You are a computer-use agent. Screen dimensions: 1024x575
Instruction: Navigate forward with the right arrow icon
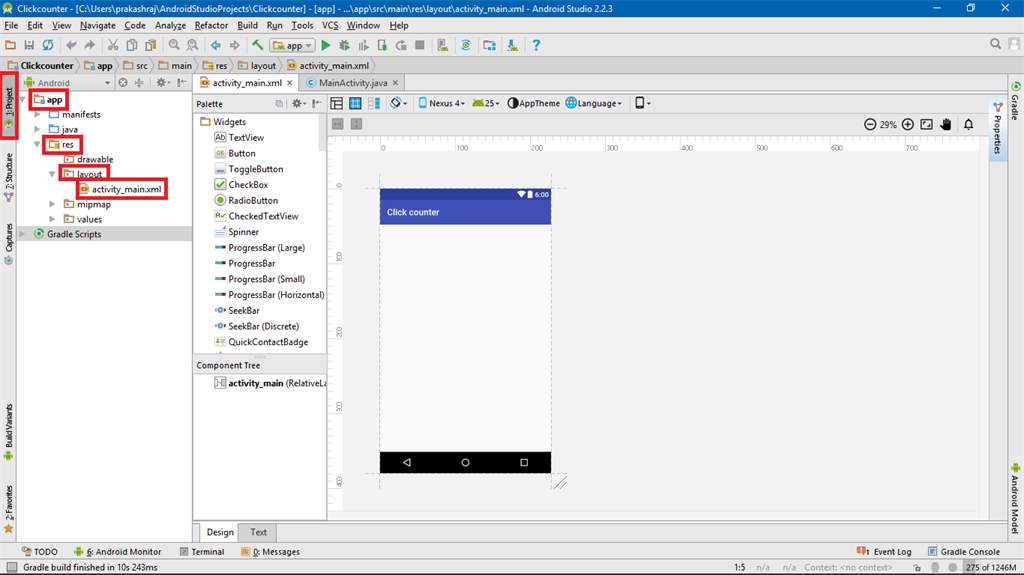point(234,45)
